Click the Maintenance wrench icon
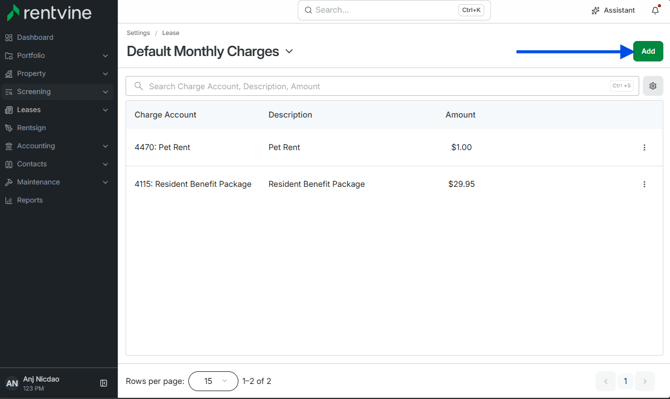This screenshot has width=670, height=399. (x=9, y=182)
